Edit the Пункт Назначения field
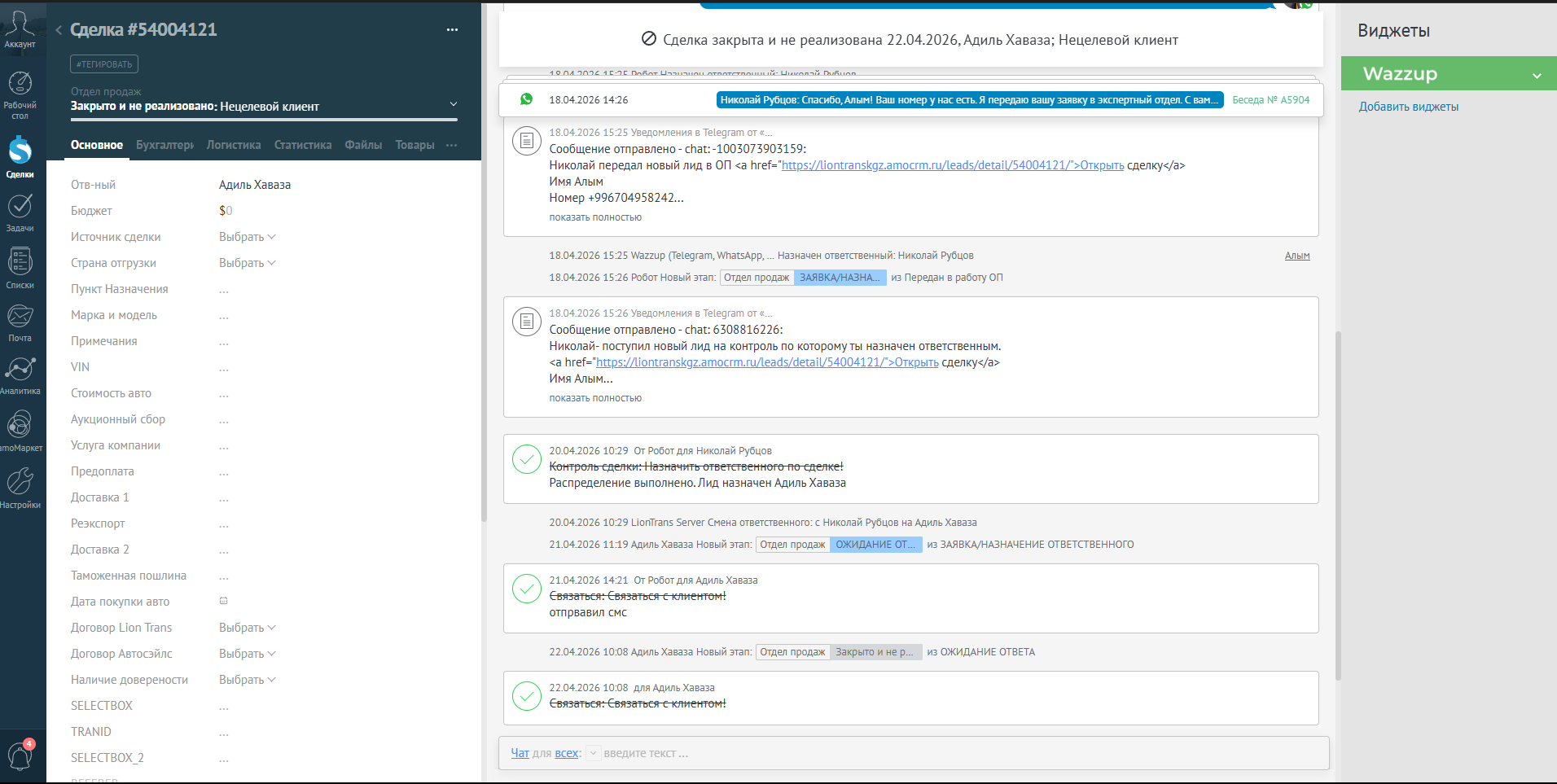Screen dimensions: 1557x784 [224, 290]
